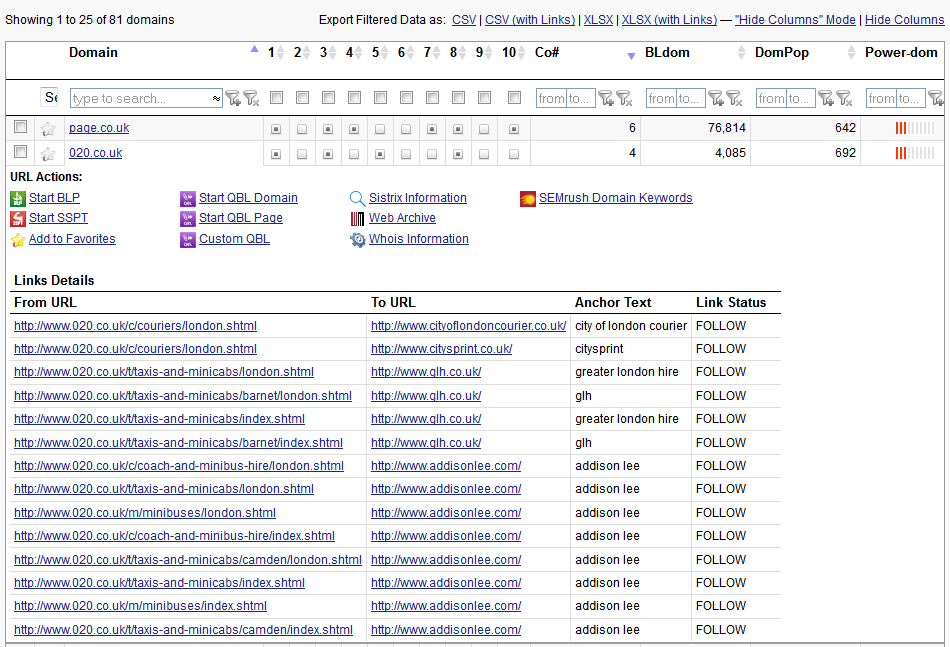Screen dimensions: 950x647
Task: Tick the filter checkbox under column 8
Action: [x=459, y=98]
